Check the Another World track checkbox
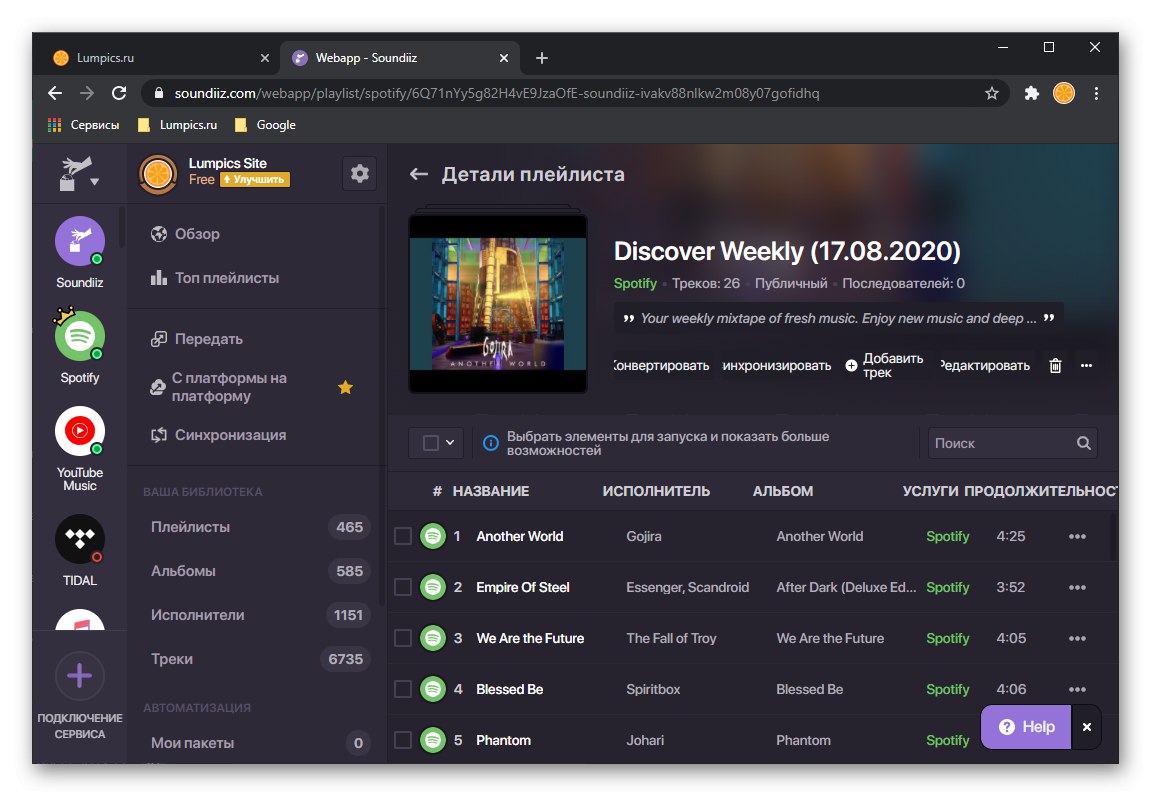This screenshot has width=1151, height=796. [403, 537]
